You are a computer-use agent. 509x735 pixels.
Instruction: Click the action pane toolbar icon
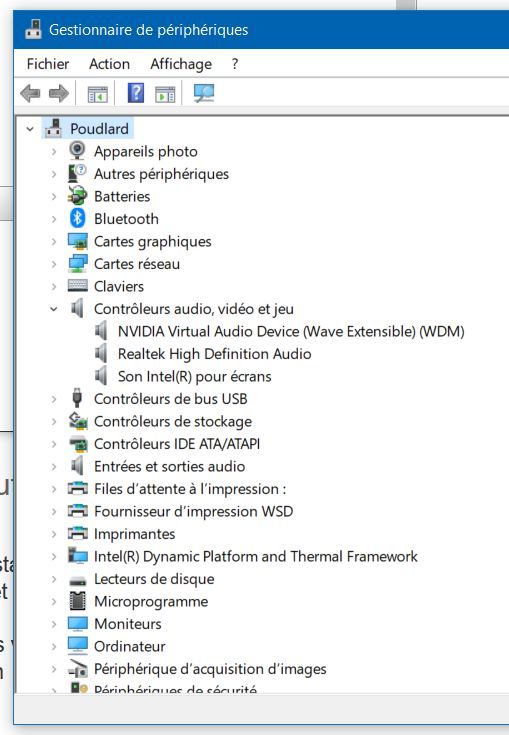click(x=165, y=94)
